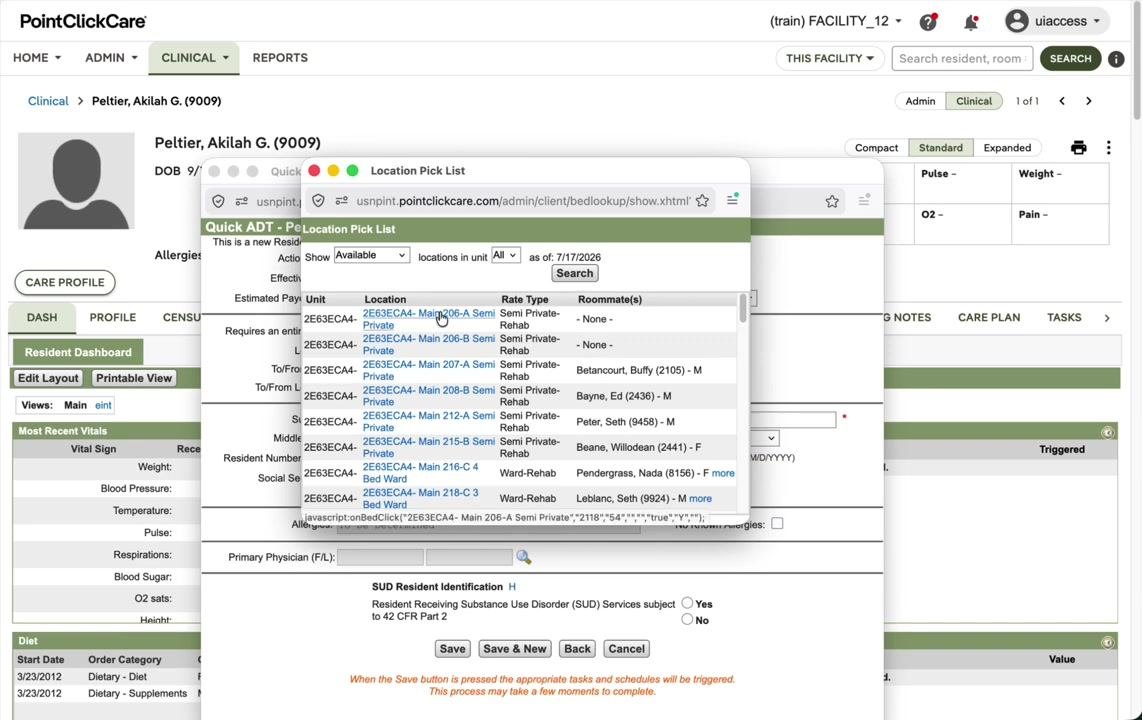The height and width of the screenshot is (720, 1142).
Task: Click the Save & New button
Action: click(x=514, y=649)
